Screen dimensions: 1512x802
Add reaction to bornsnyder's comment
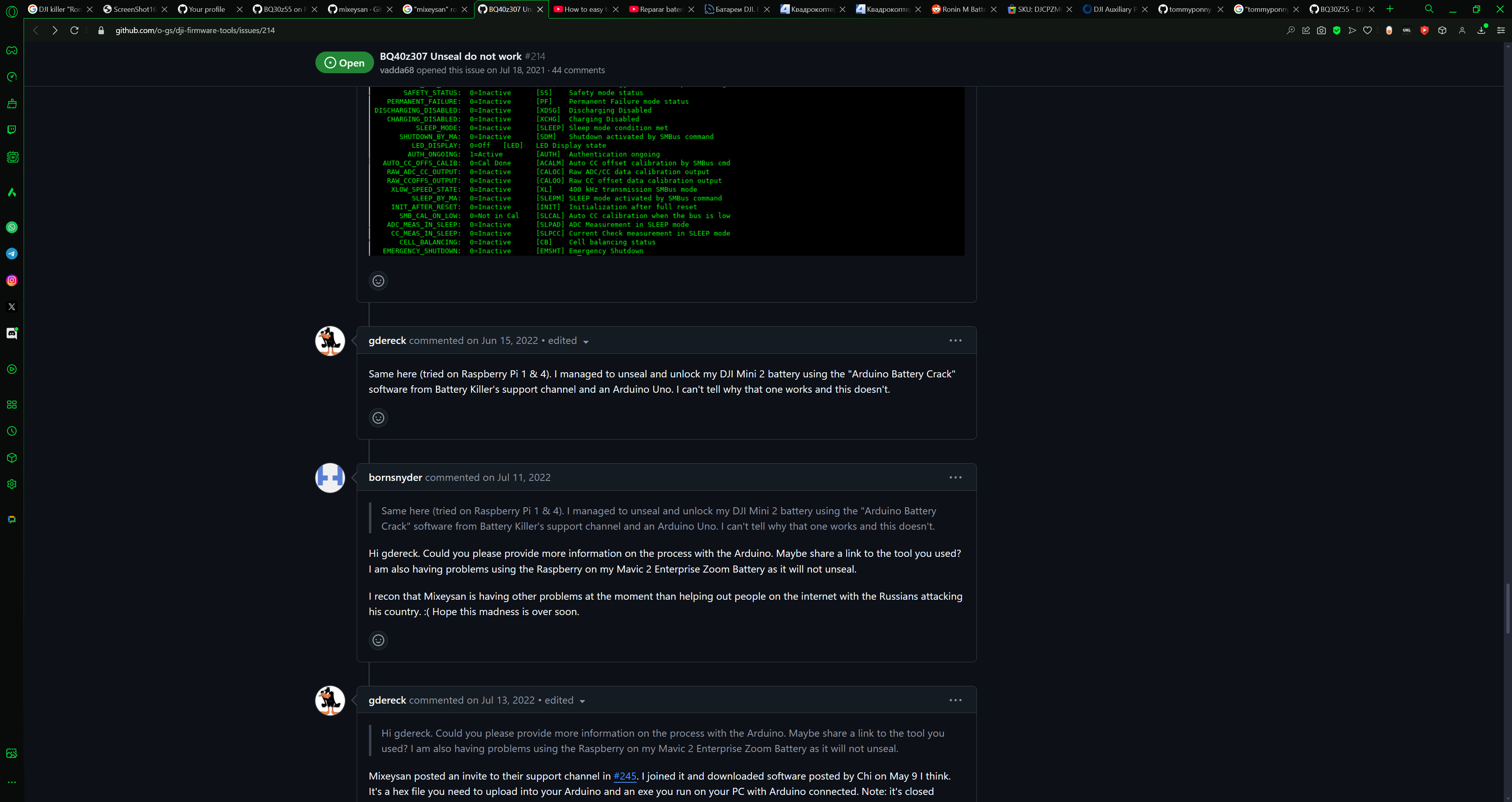[x=378, y=640]
